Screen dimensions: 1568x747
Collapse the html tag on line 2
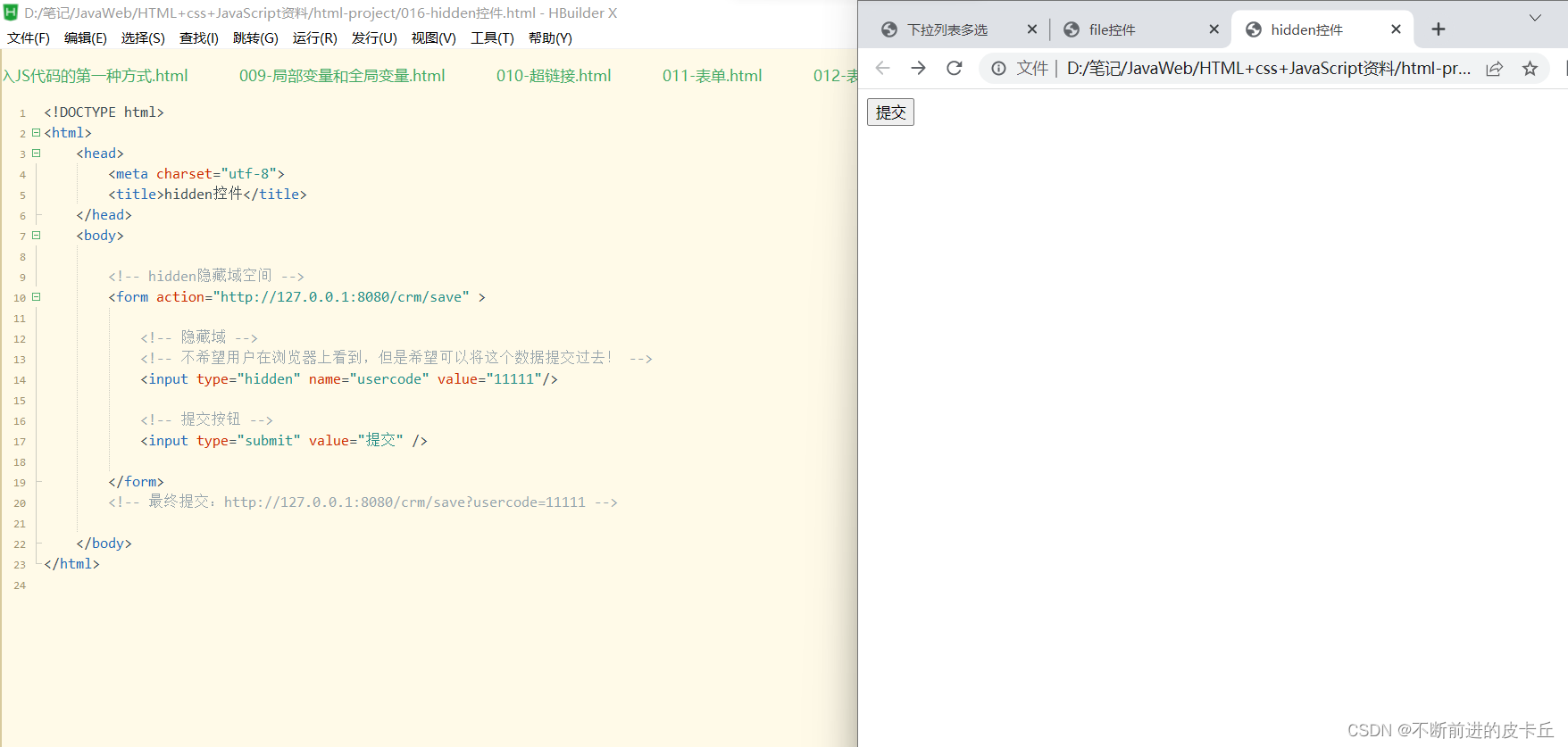[x=37, y=132]
